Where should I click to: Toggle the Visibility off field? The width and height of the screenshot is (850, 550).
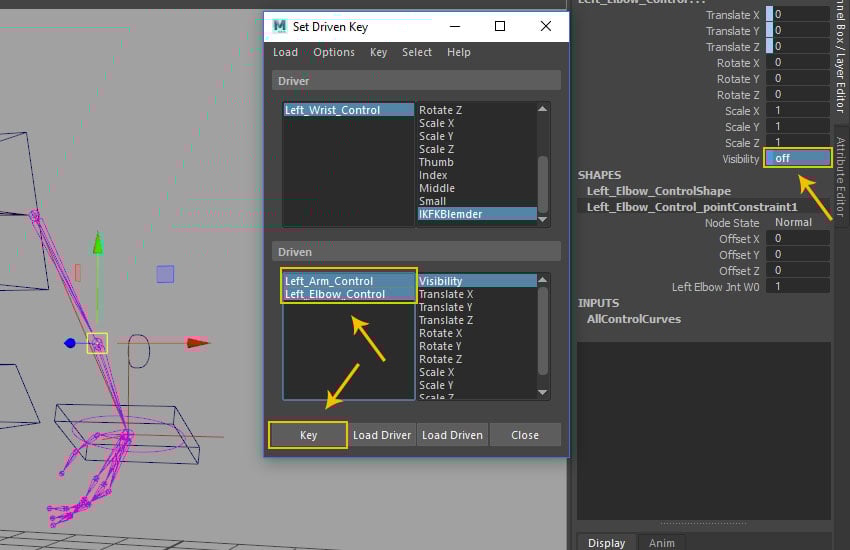(x=797, y=159)
